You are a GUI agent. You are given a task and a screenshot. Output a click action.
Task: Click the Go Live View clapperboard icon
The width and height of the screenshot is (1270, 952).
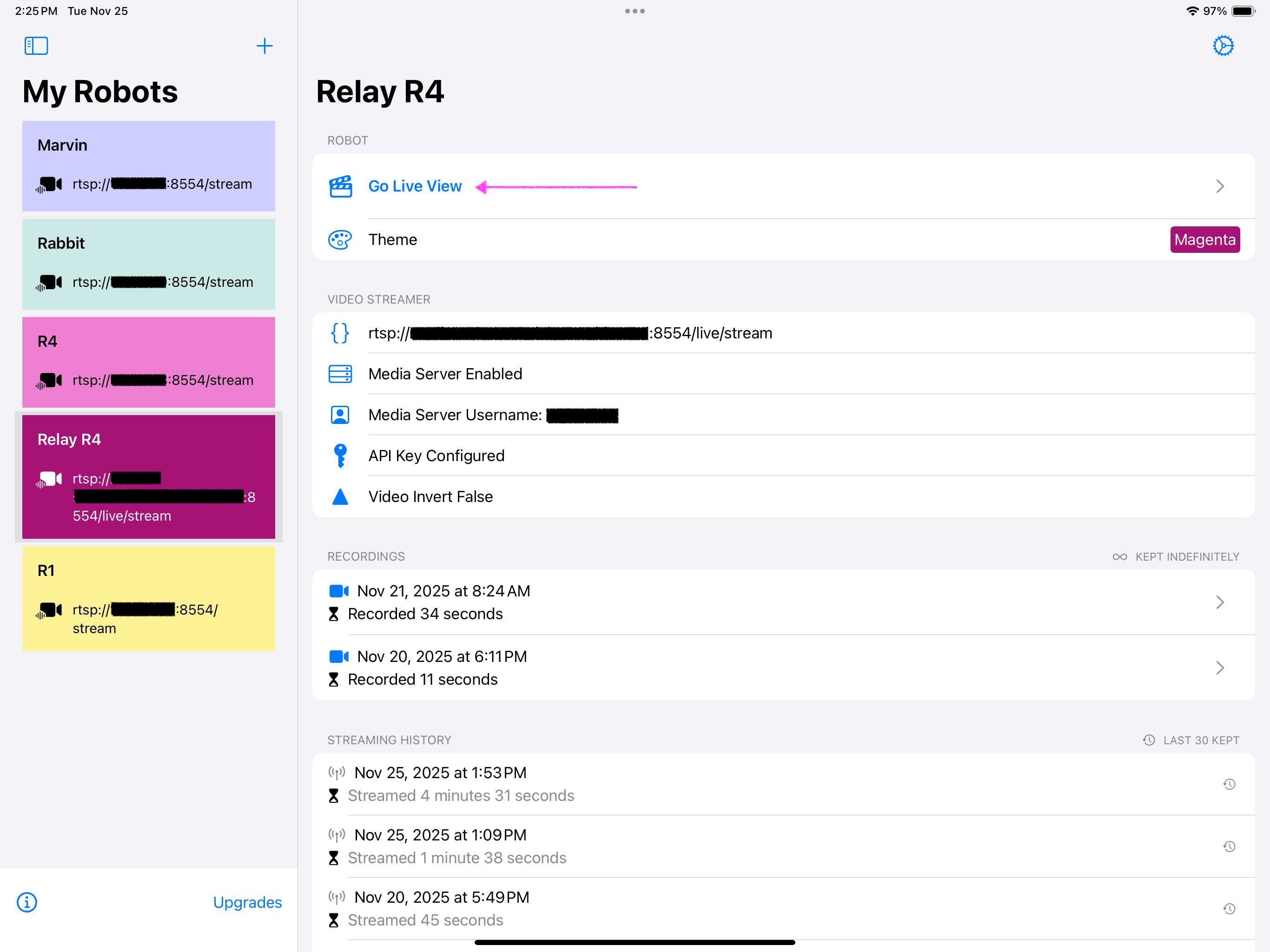(340, 186)
